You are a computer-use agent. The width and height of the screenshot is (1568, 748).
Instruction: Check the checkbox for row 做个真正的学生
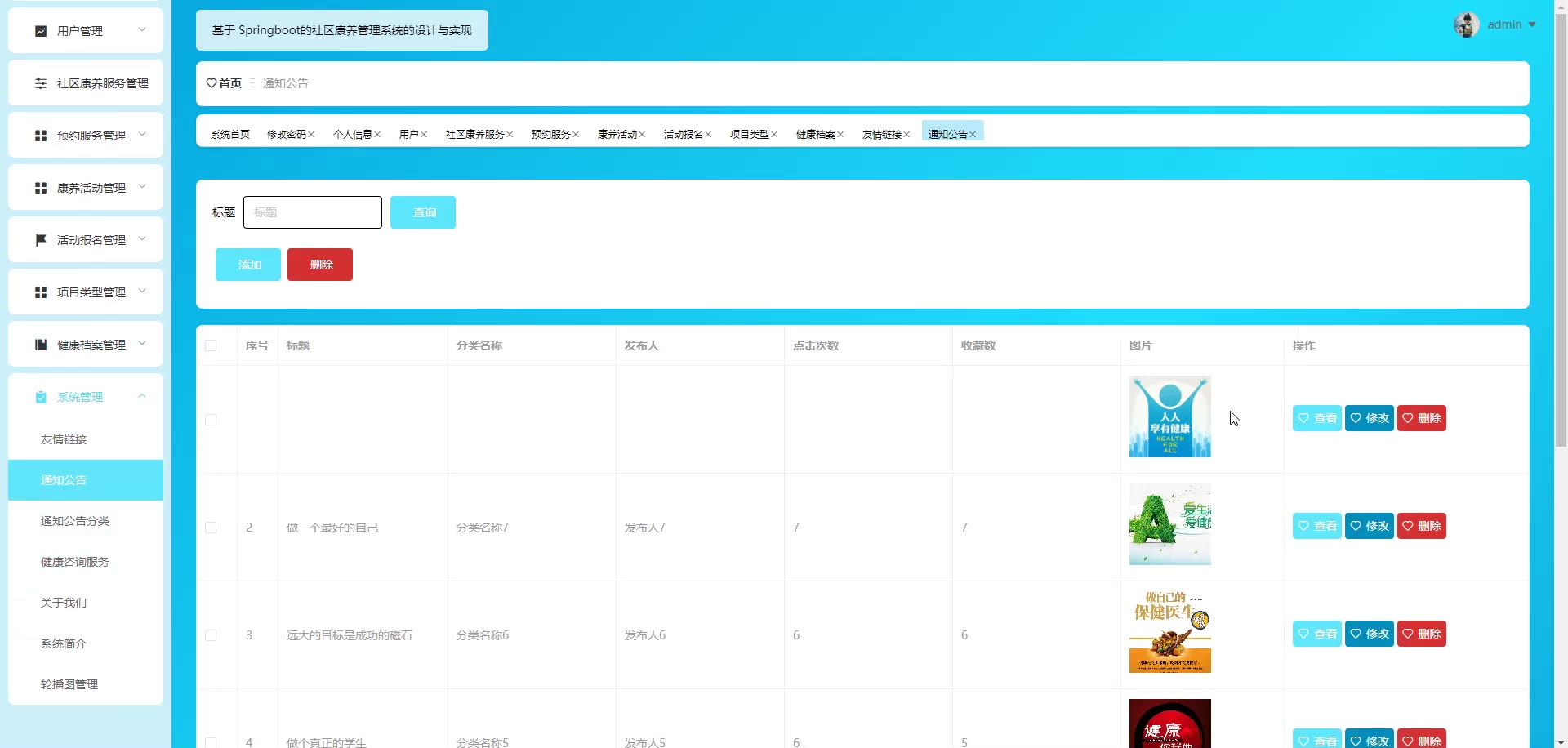[x=211, y=742]
